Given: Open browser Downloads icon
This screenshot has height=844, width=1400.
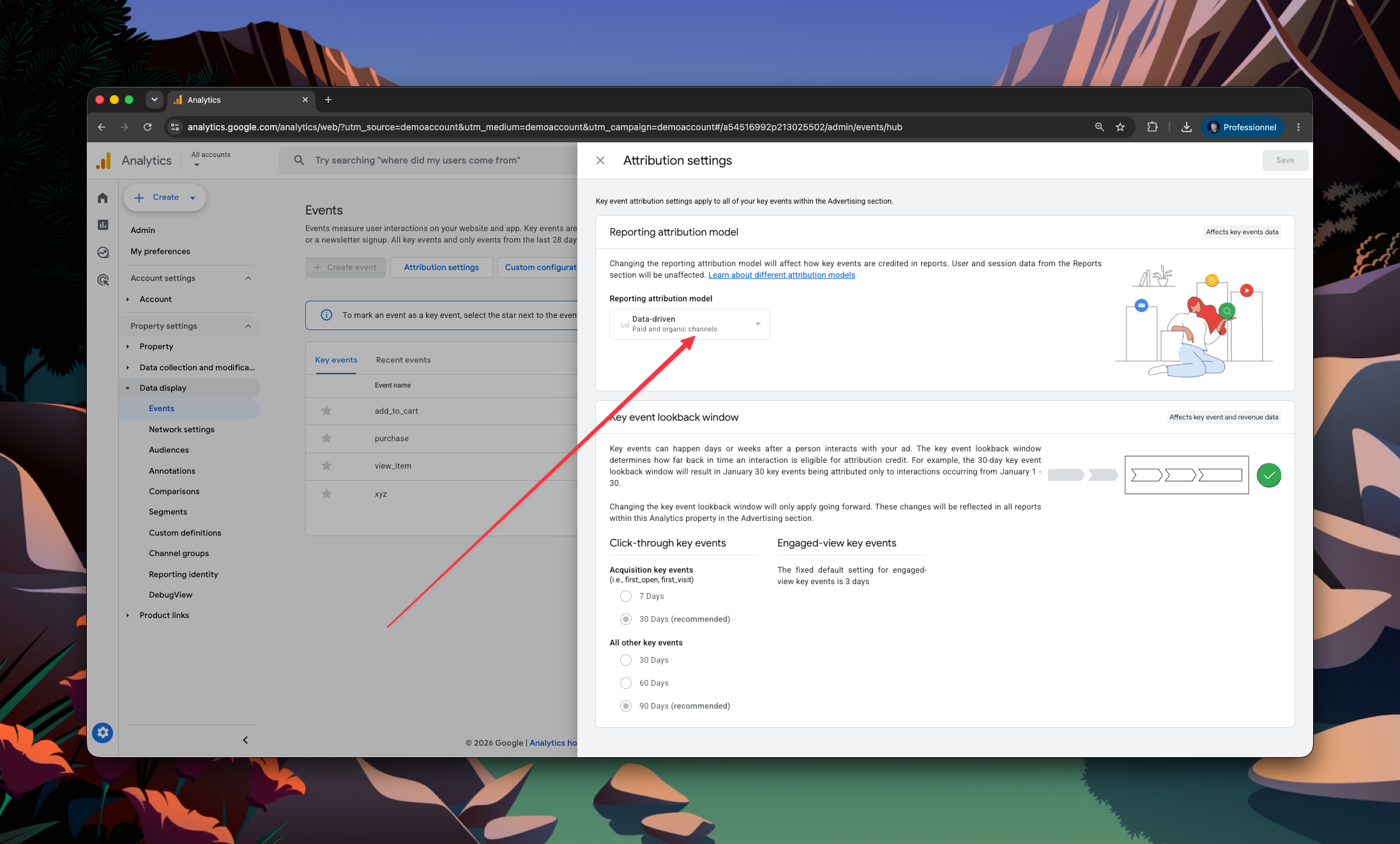Looking at the screenshot, I should coord(1186,127).
